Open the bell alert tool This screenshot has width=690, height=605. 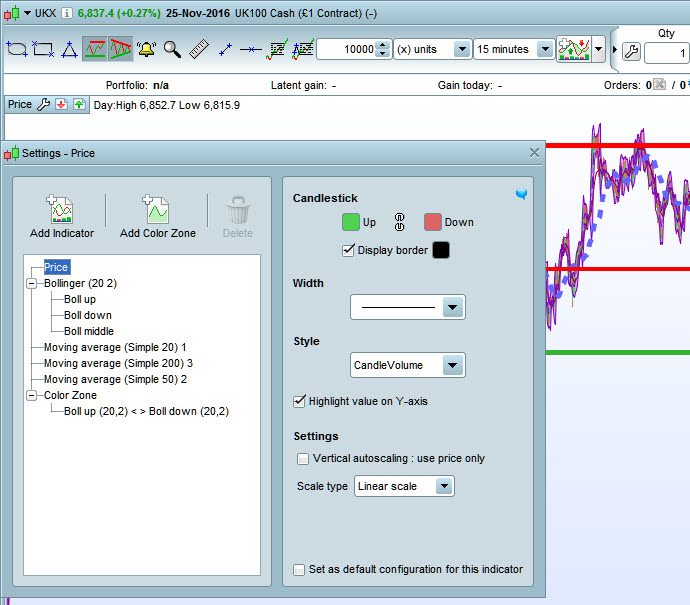[x=147, y=49]
